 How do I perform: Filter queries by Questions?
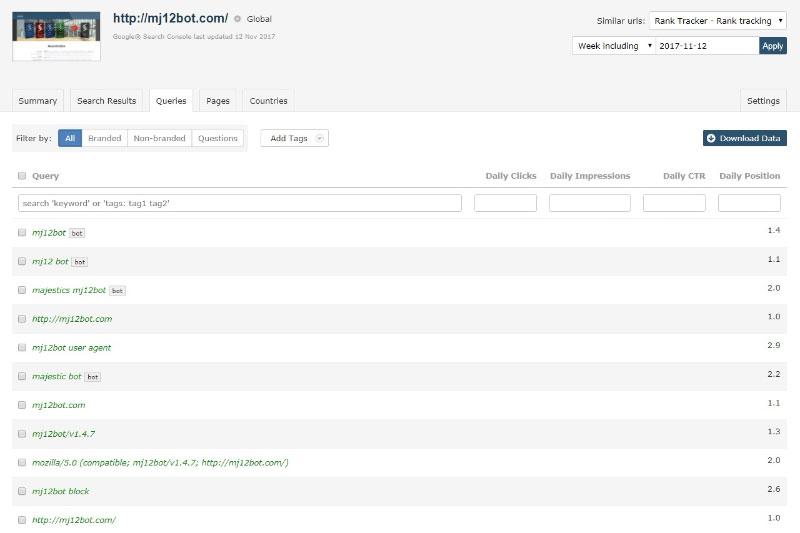click(x=218, y=138)
